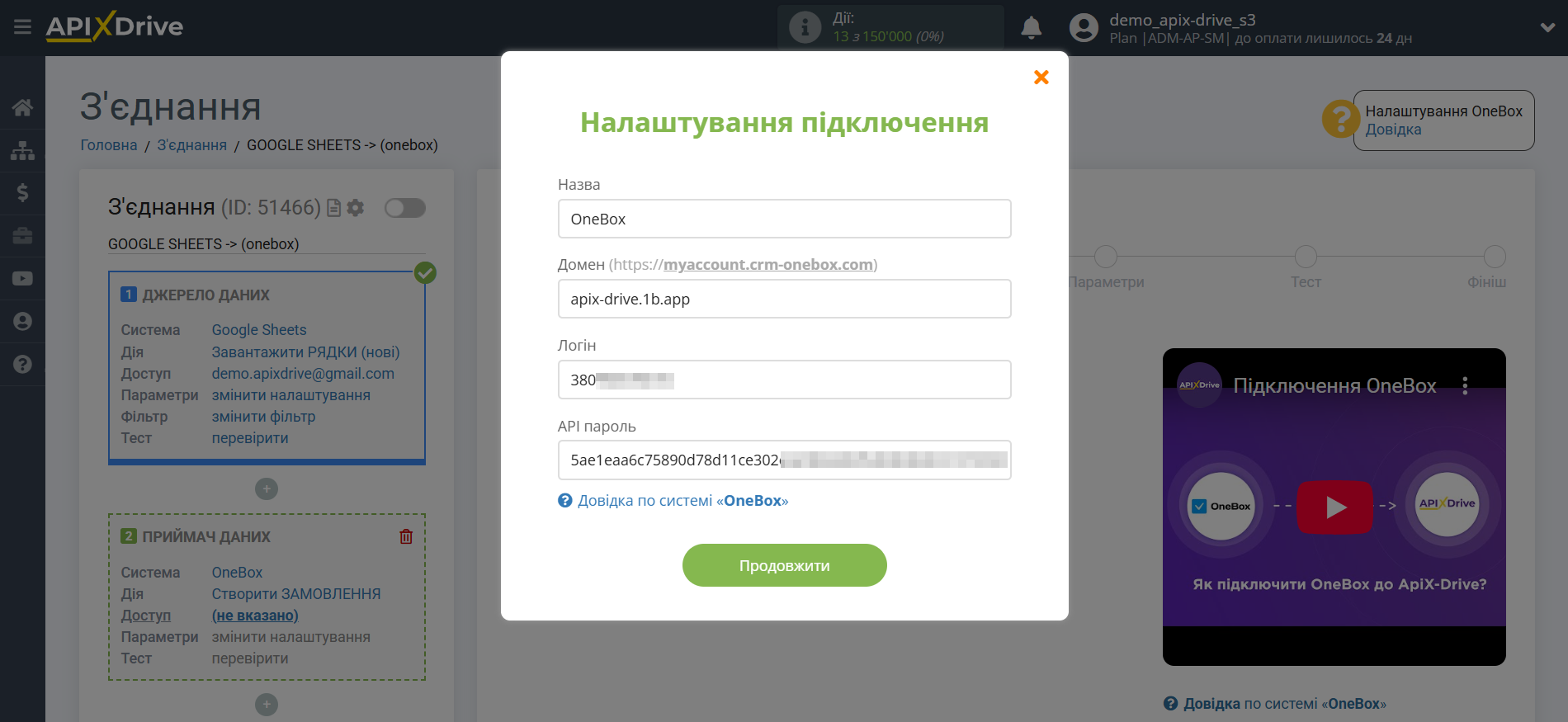
Task: Click the Домен input field
Action: coord(784,299)
